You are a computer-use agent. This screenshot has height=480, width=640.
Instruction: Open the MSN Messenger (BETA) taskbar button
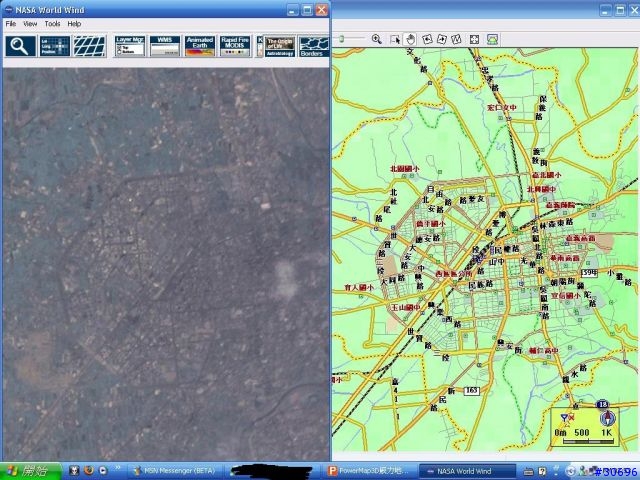click(x=175, y=471)
